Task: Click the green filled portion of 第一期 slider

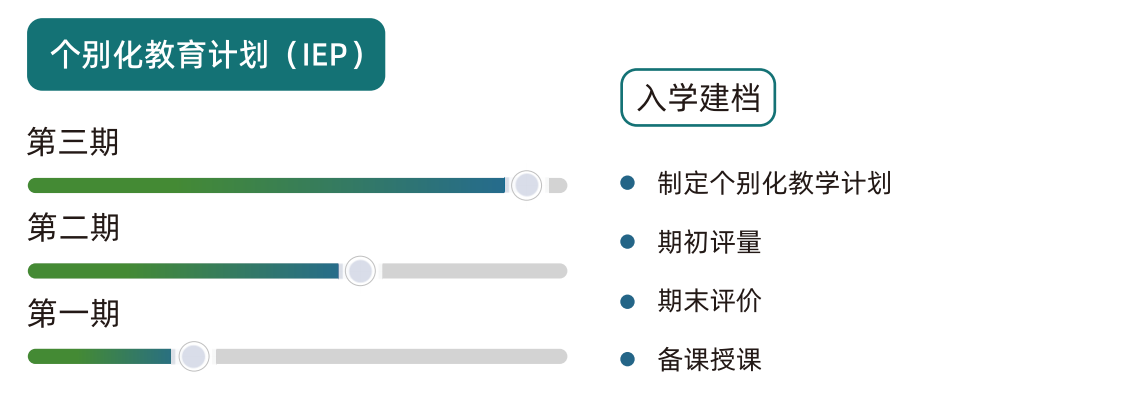Action: pyautogui.click(x=100, y=357)
